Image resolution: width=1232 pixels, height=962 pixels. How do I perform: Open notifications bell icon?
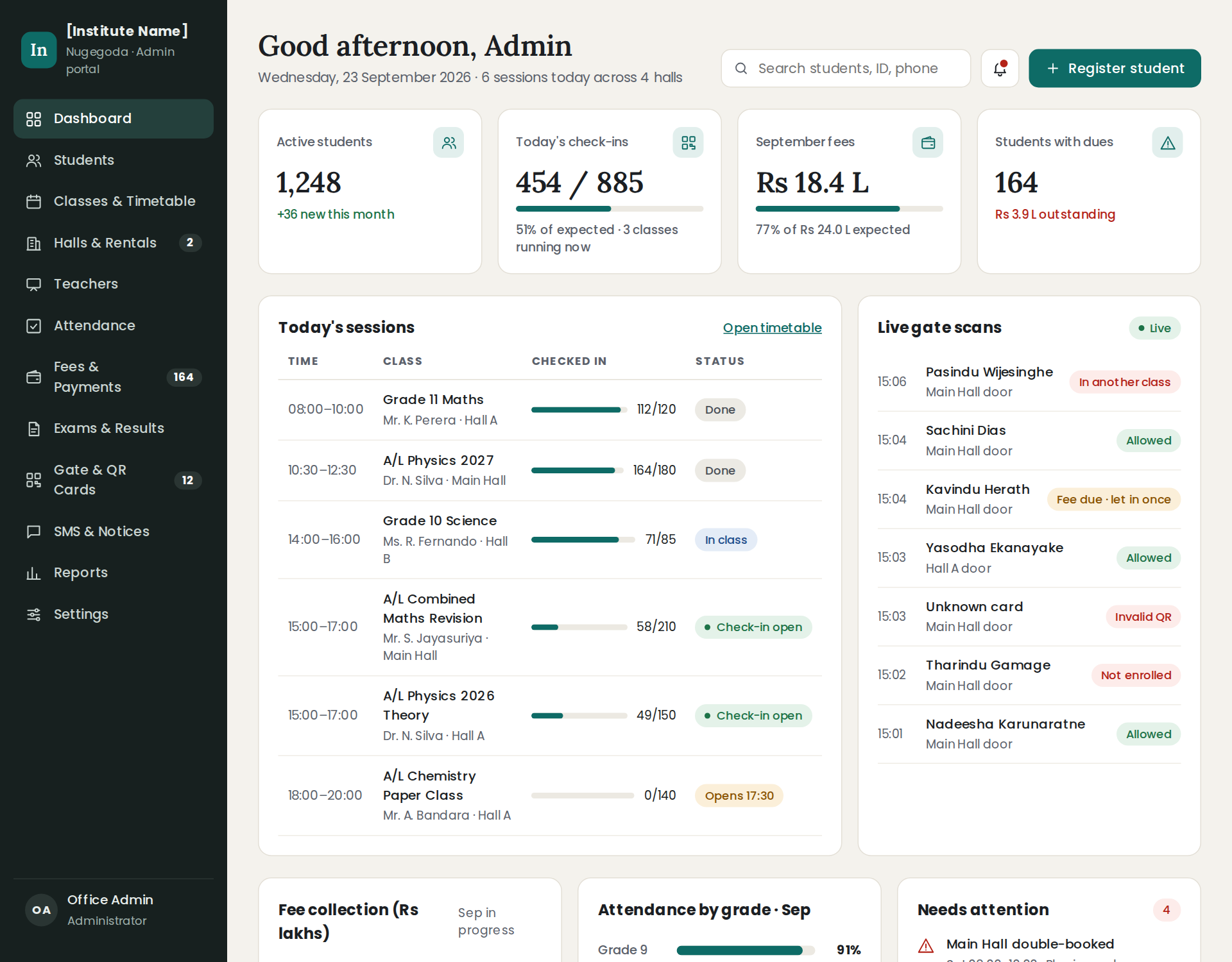(x=1000, y=69)
